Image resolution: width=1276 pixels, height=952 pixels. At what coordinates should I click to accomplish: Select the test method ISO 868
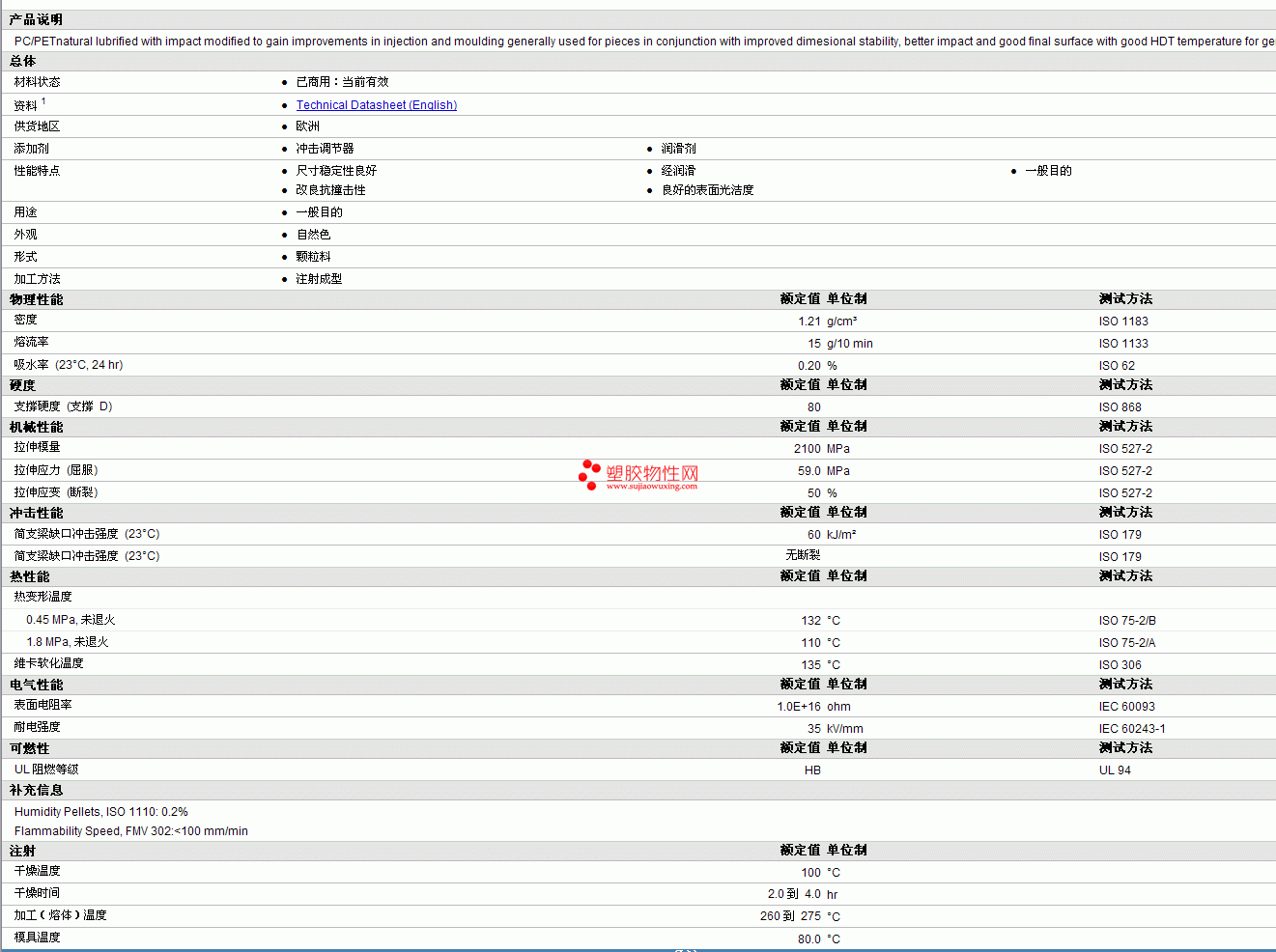pyautogui.click(x=1120, y=407)
